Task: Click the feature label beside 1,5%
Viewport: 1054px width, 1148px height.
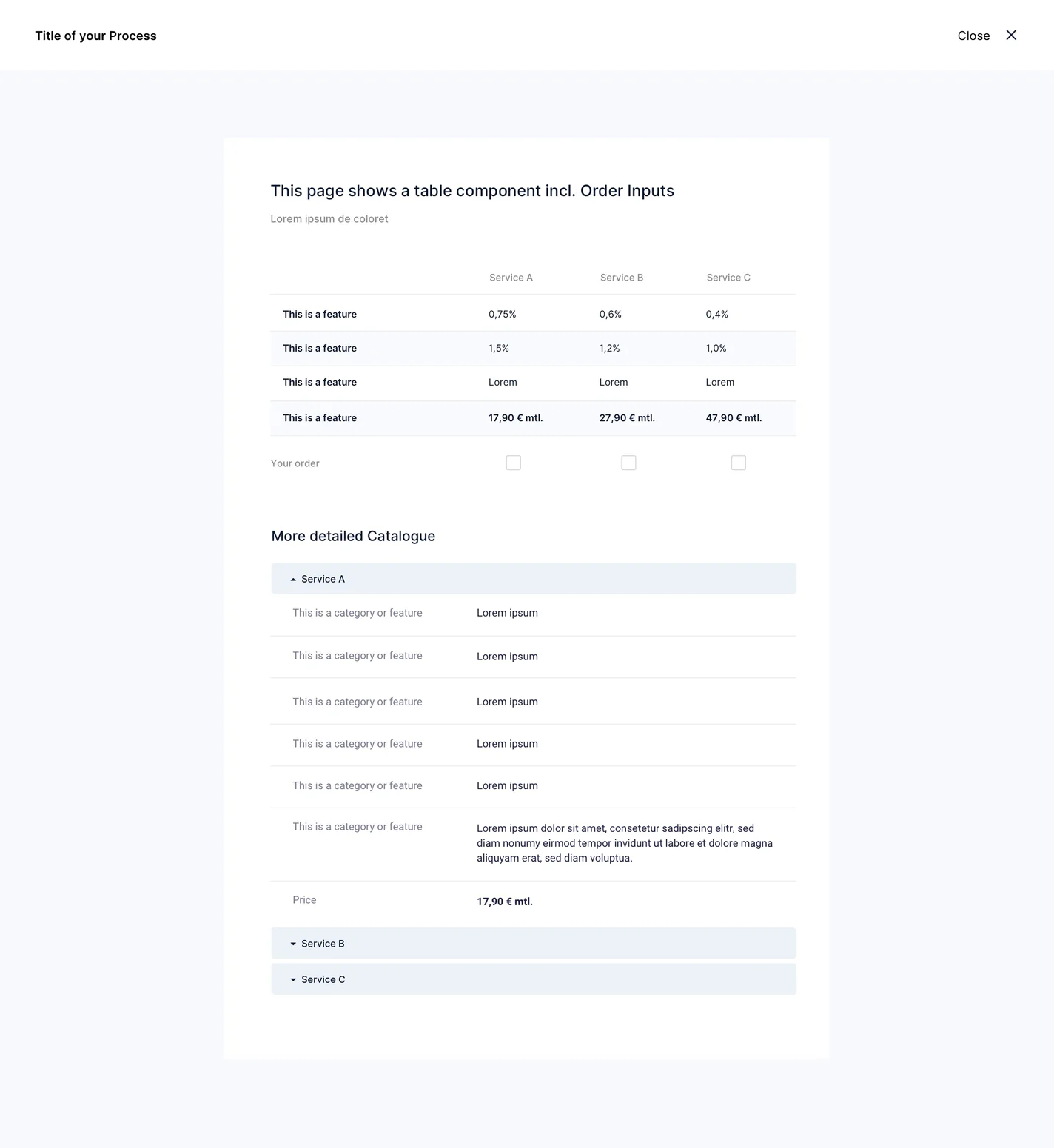Action: [x=320, y=348]
